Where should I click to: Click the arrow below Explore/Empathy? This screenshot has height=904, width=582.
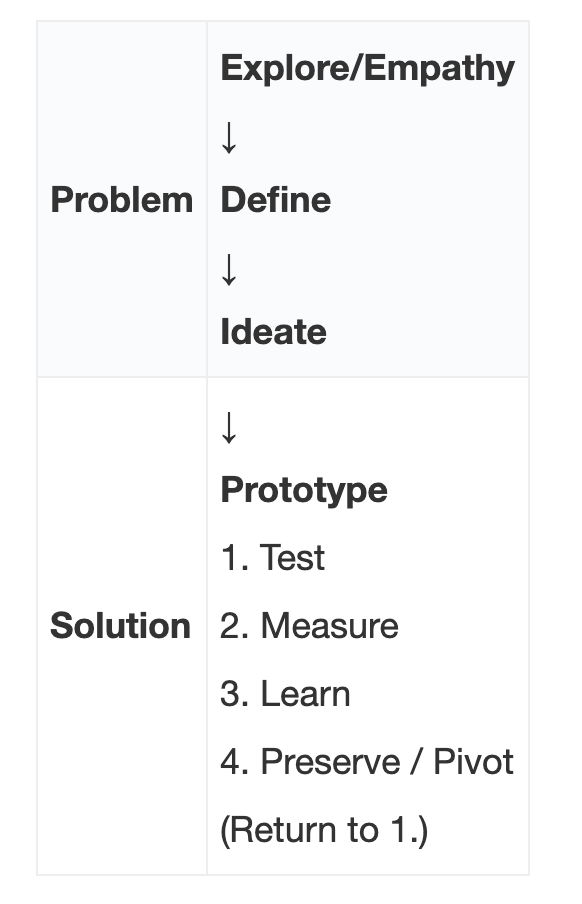229,137
